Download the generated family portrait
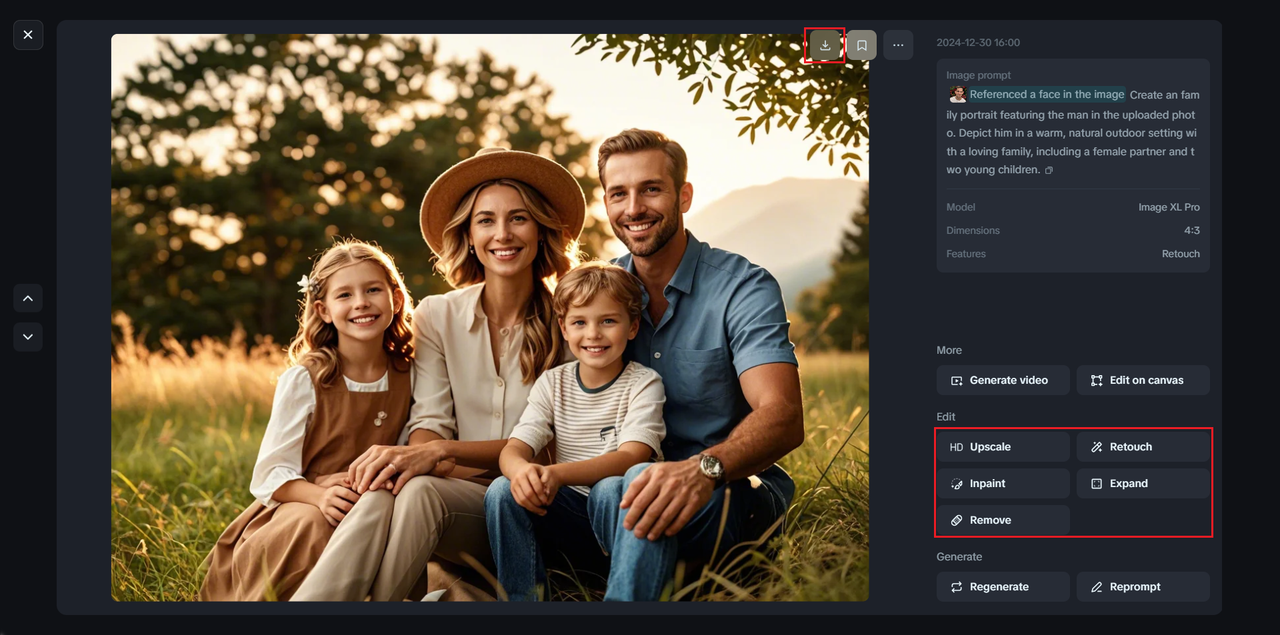 [x=825, y=45]
